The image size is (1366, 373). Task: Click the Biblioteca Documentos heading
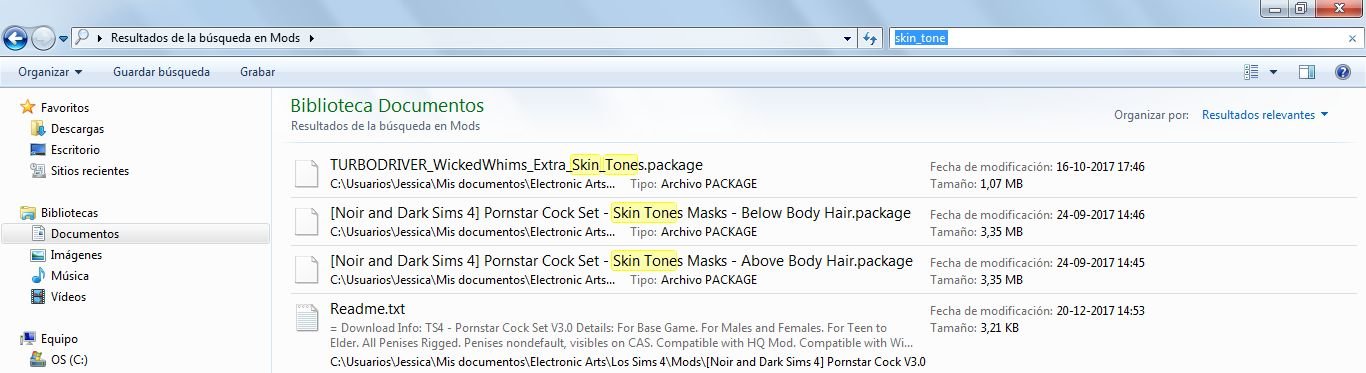click(x=387, y=105)
